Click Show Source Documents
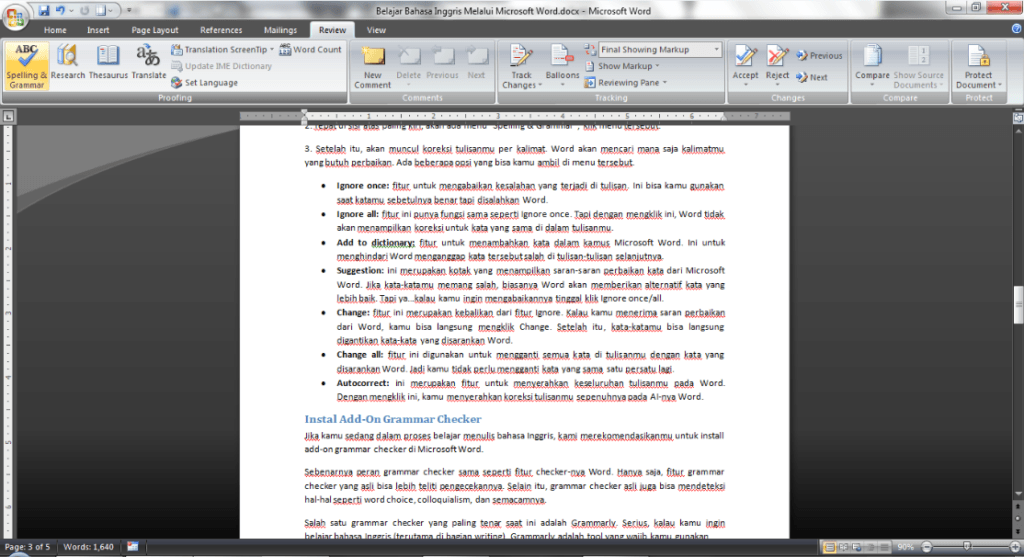 pos(918,67)
